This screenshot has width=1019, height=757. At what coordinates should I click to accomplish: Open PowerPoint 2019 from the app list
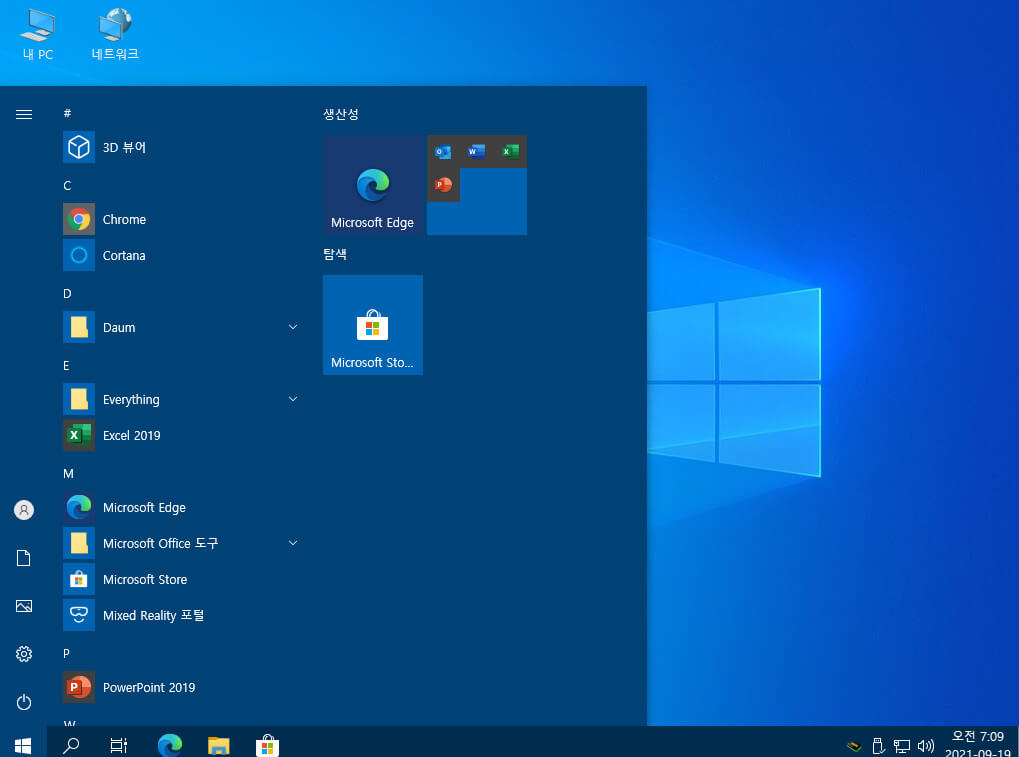pos(181,687)
